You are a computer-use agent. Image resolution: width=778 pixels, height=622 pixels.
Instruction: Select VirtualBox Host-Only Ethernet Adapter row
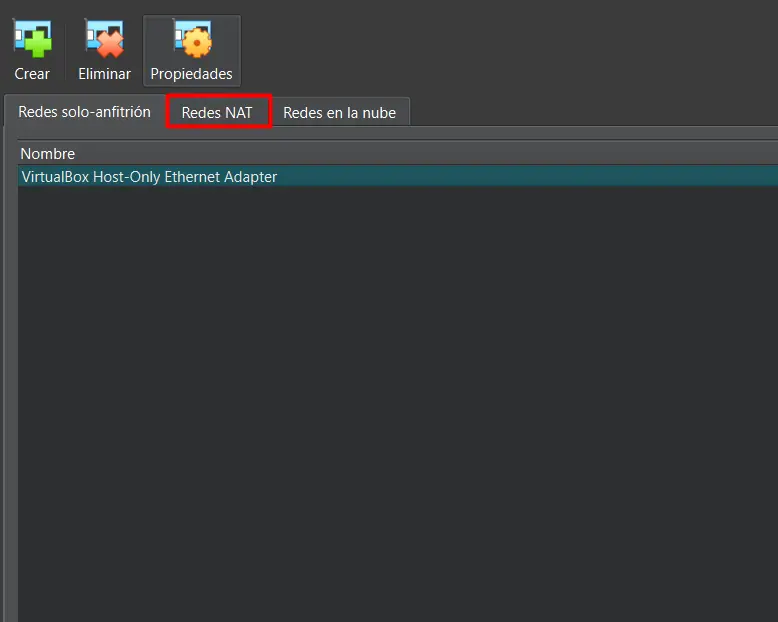(x=149, y=177)
